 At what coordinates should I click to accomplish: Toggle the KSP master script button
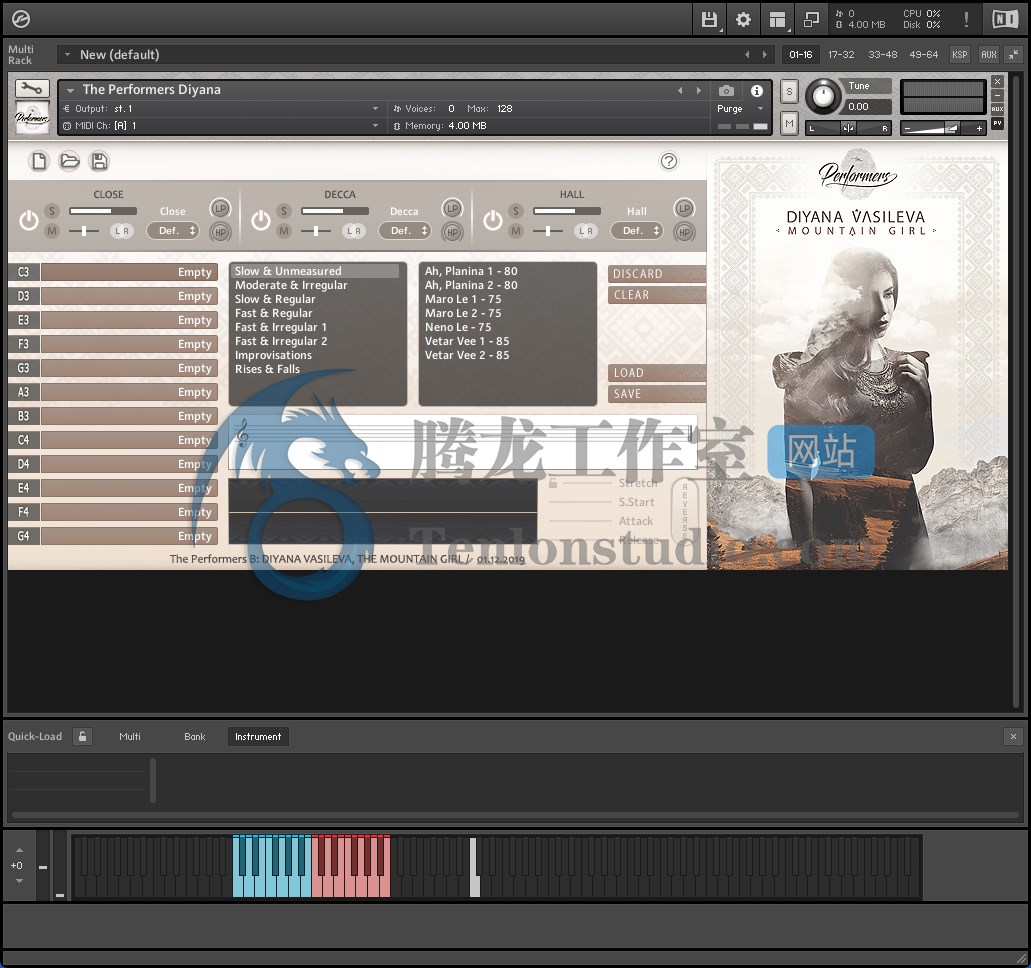(959, 55)
